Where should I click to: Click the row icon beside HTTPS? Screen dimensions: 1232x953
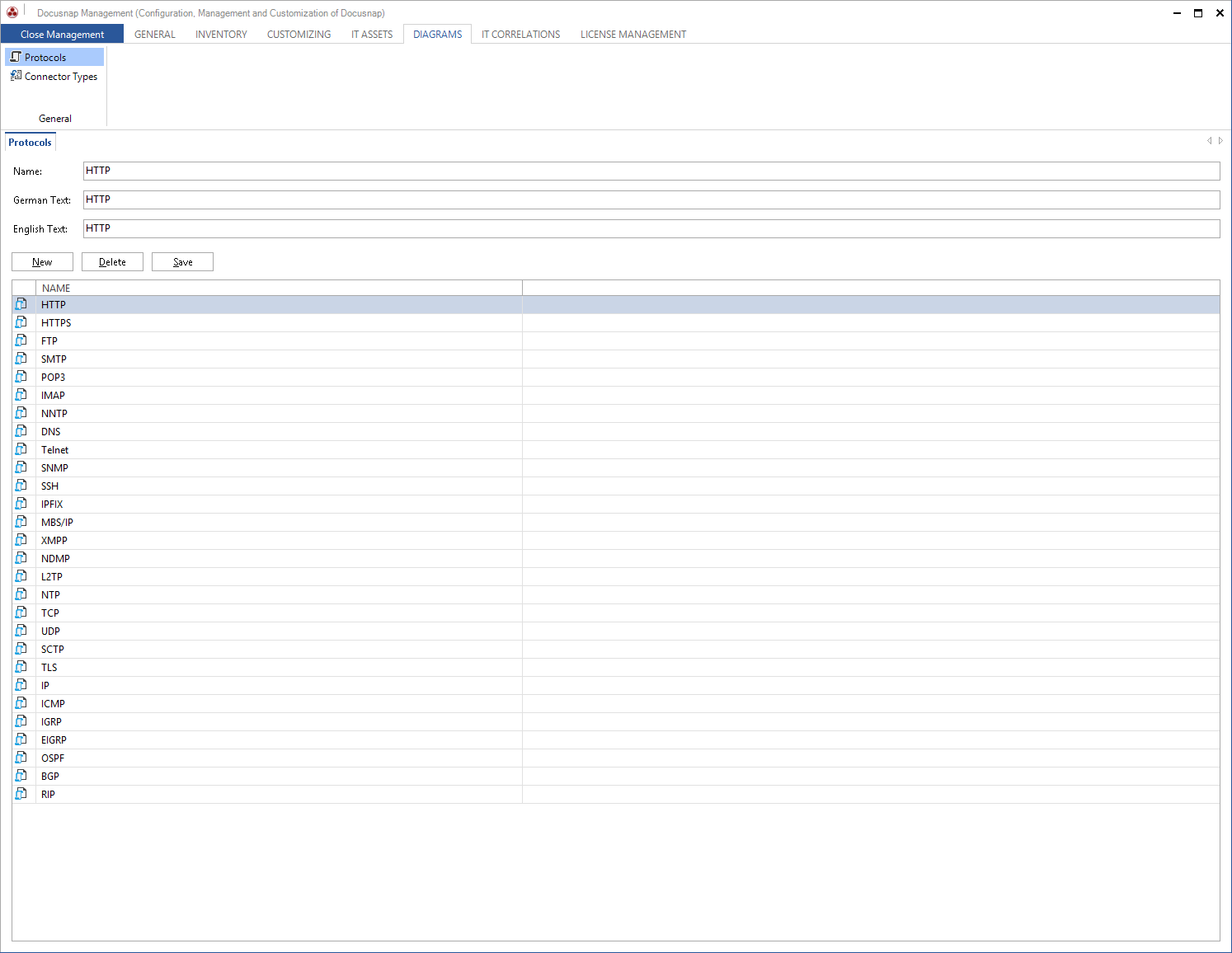click(x=21, y=322)
